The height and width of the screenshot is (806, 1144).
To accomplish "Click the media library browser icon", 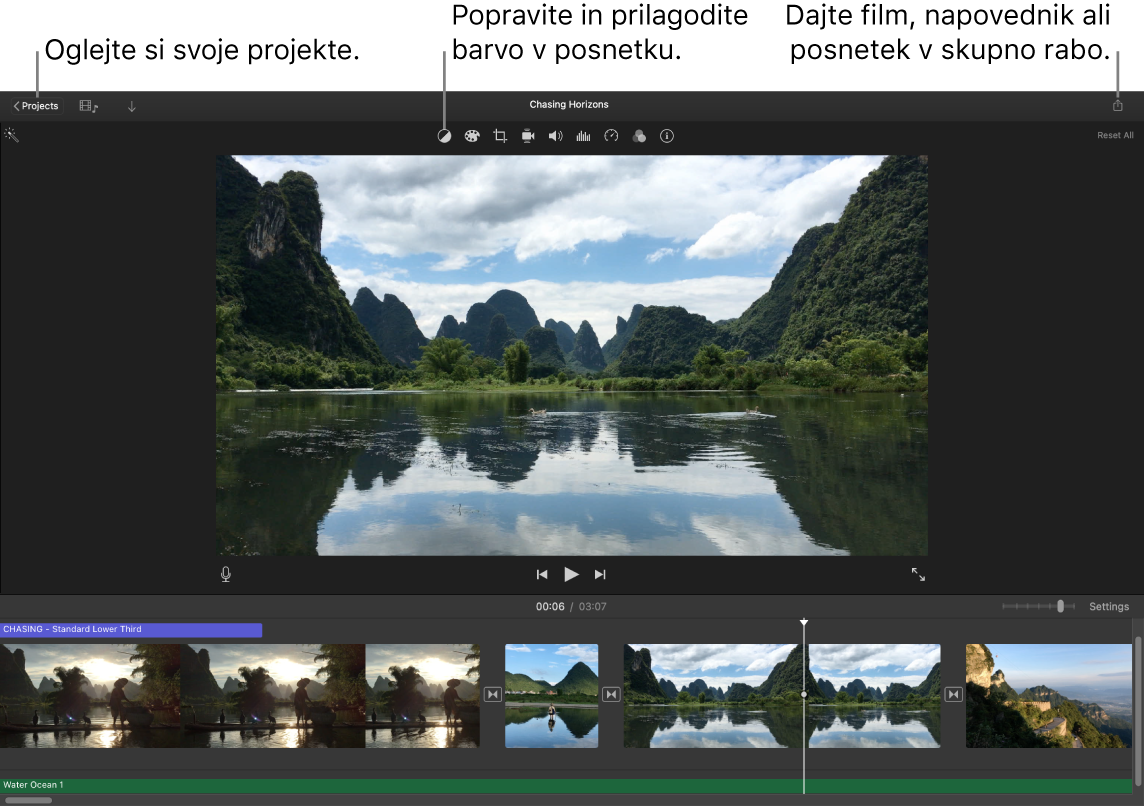I will pyautogui.click(x=88, y=105).
